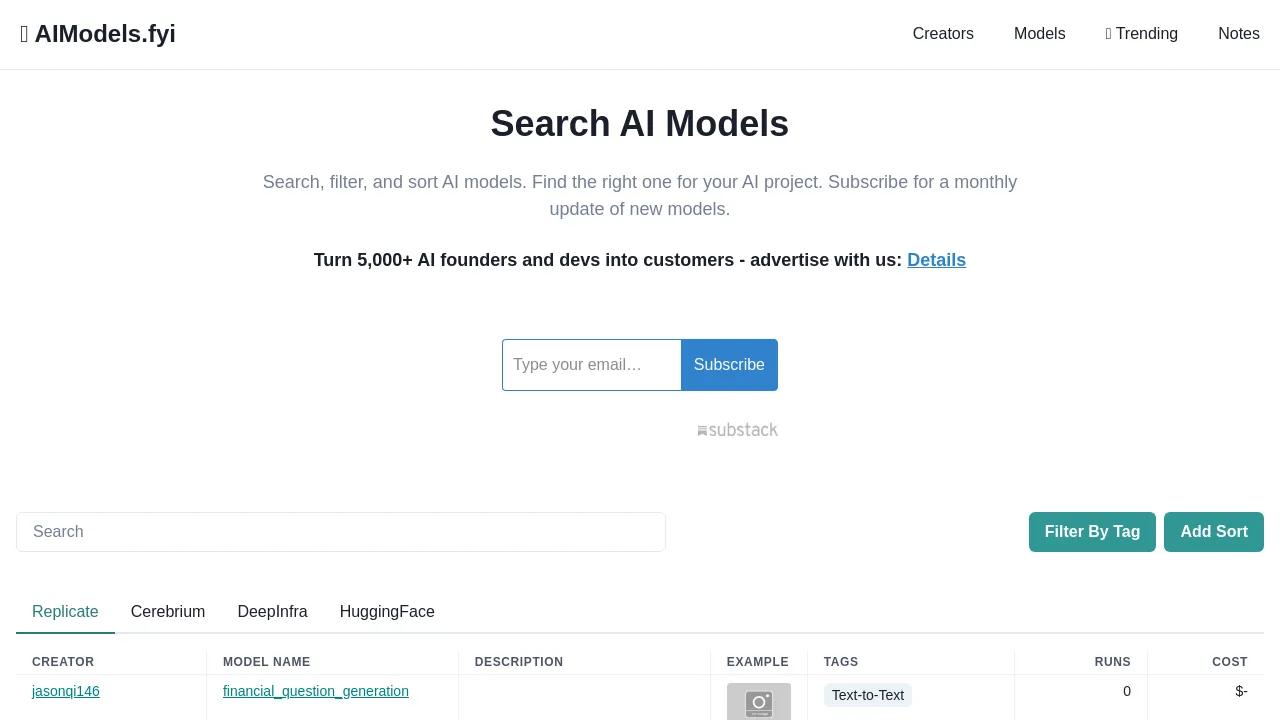Click the Substack logo
This screenshot has height=720, width=1280.
tap(737, 430)
